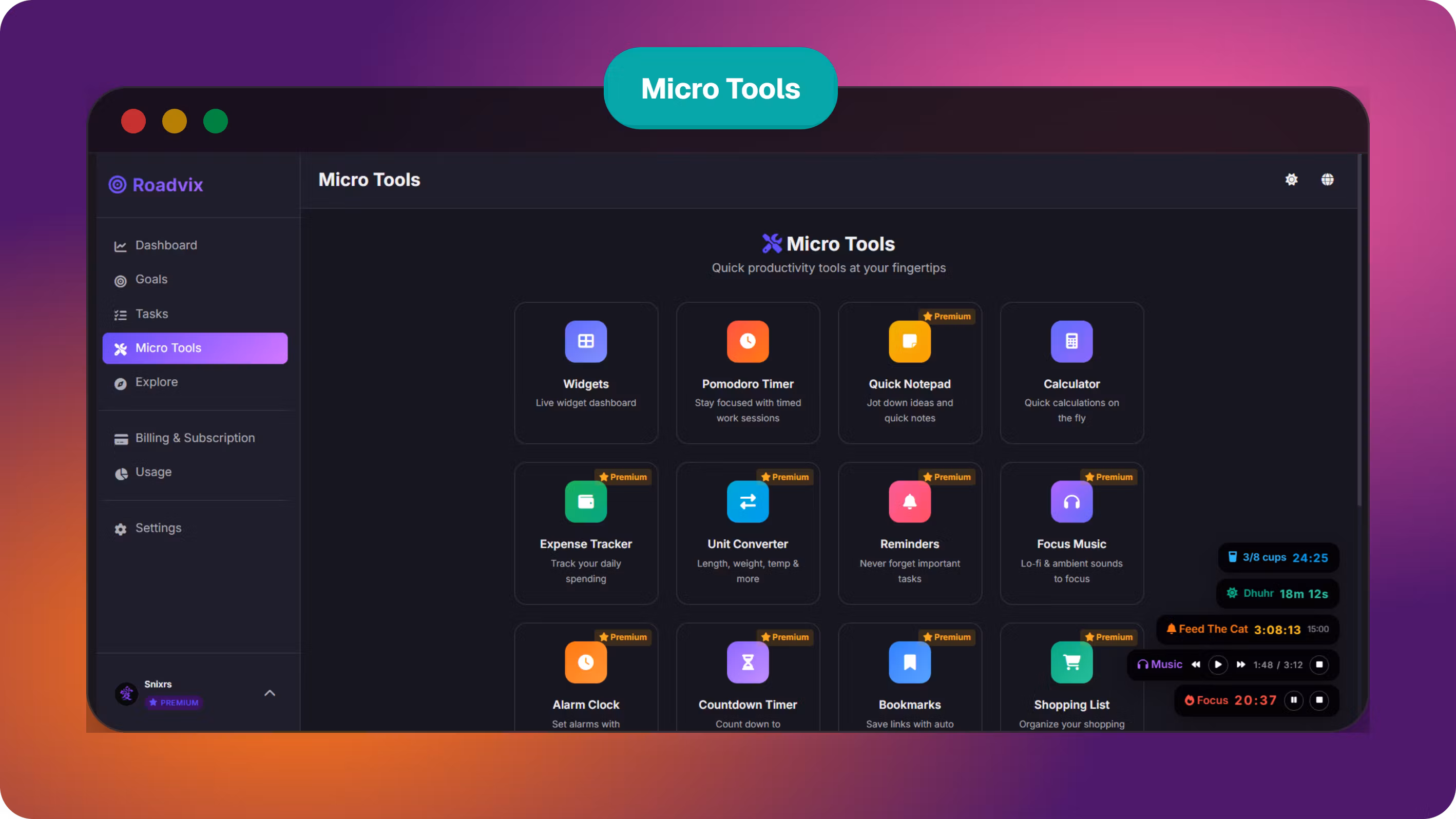Open the Feed The Cat reminder
The height and width of the screenshot is (819, 1456).
point(1248,629)
